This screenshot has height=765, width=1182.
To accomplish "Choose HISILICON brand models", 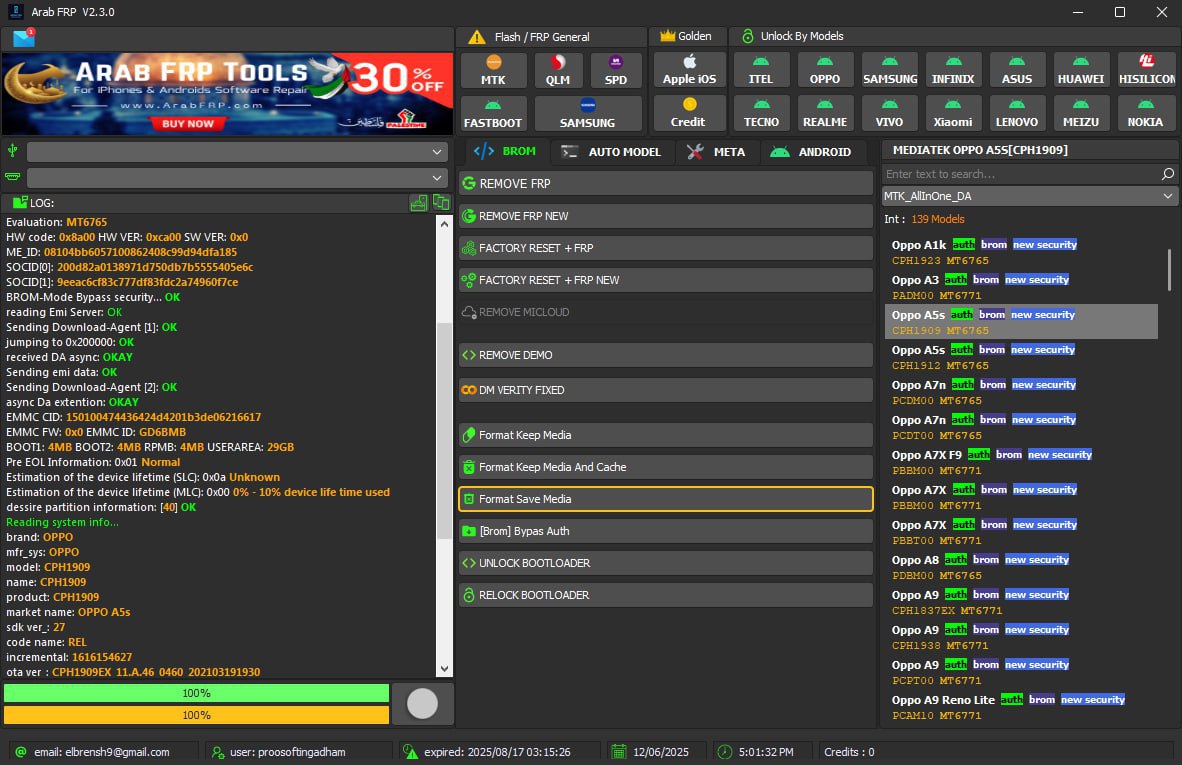I will point(1146,69).
